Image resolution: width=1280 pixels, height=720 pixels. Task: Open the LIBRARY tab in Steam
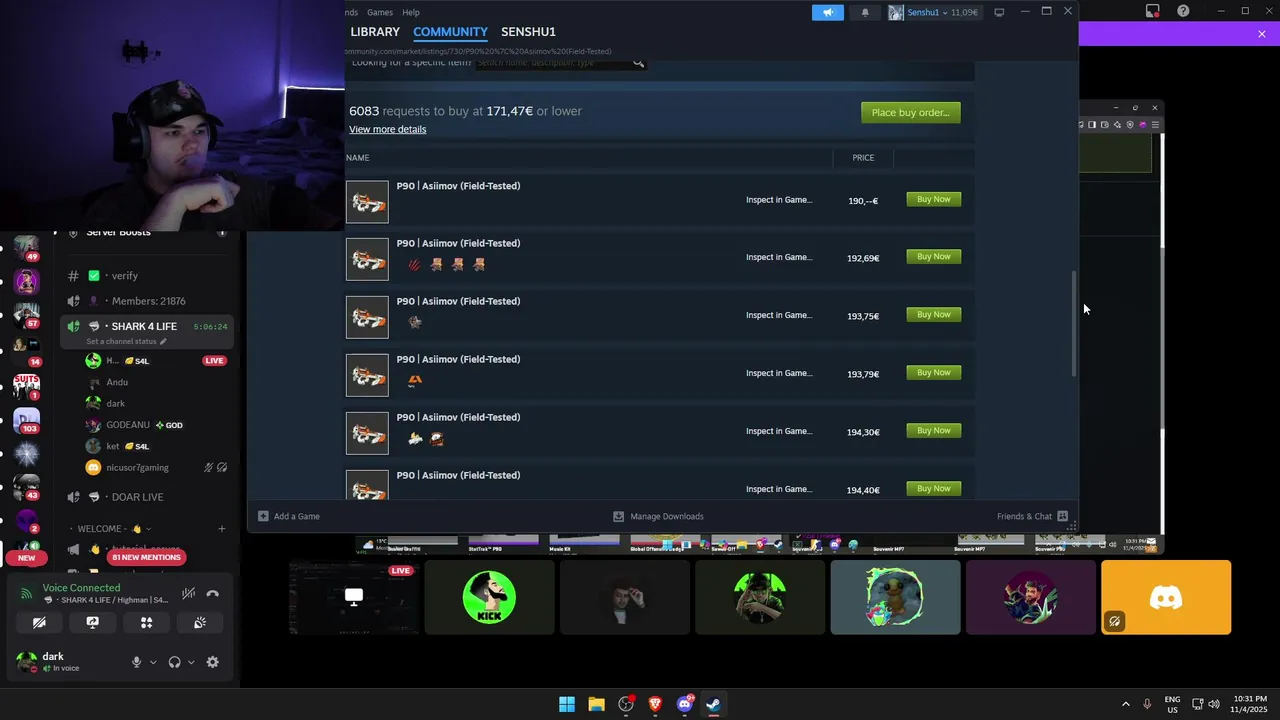pyautogui.click(x=375, y=32)
